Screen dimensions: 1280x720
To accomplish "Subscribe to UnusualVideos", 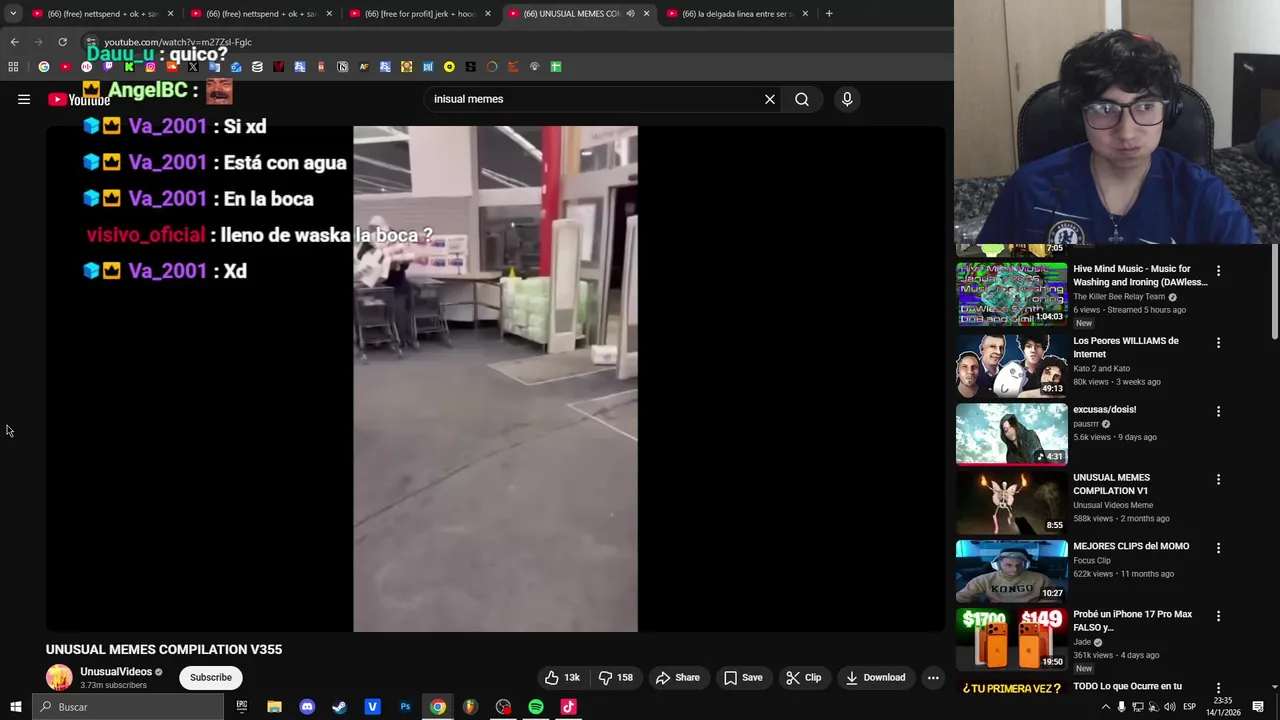I will 211,677.
